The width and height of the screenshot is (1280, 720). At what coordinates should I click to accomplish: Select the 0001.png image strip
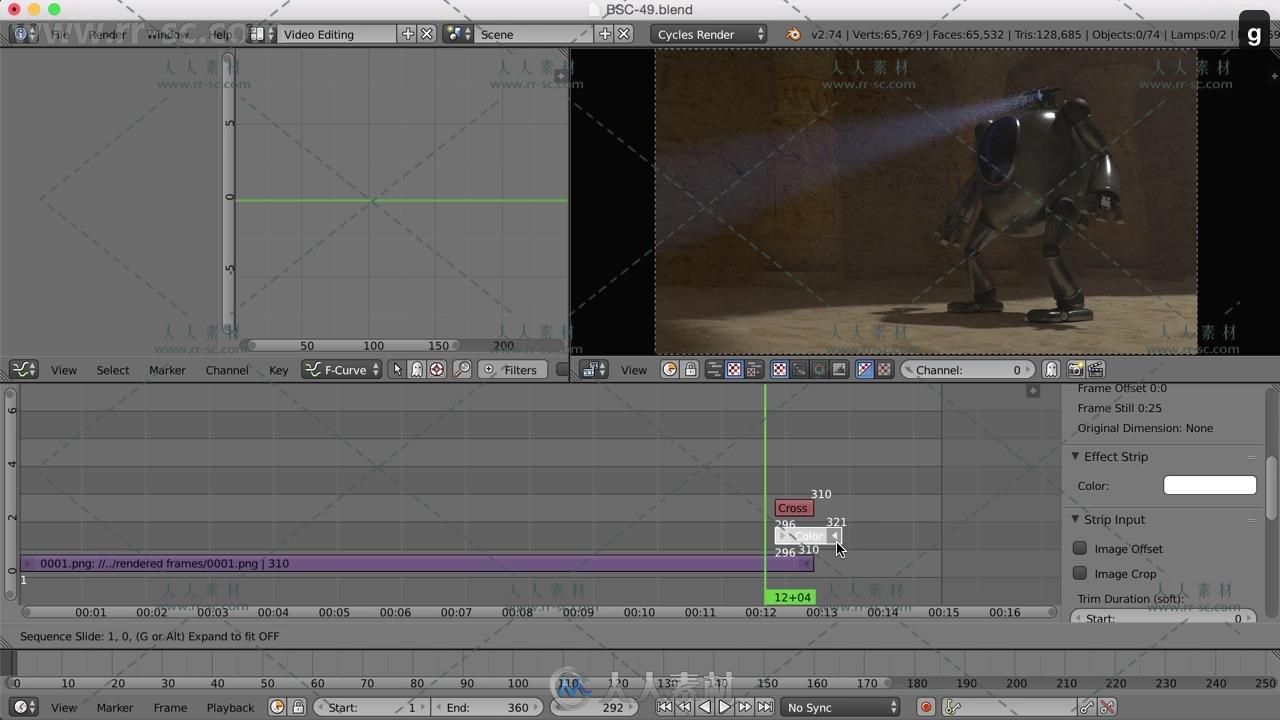pyautogui.click(x=417, y=563)
